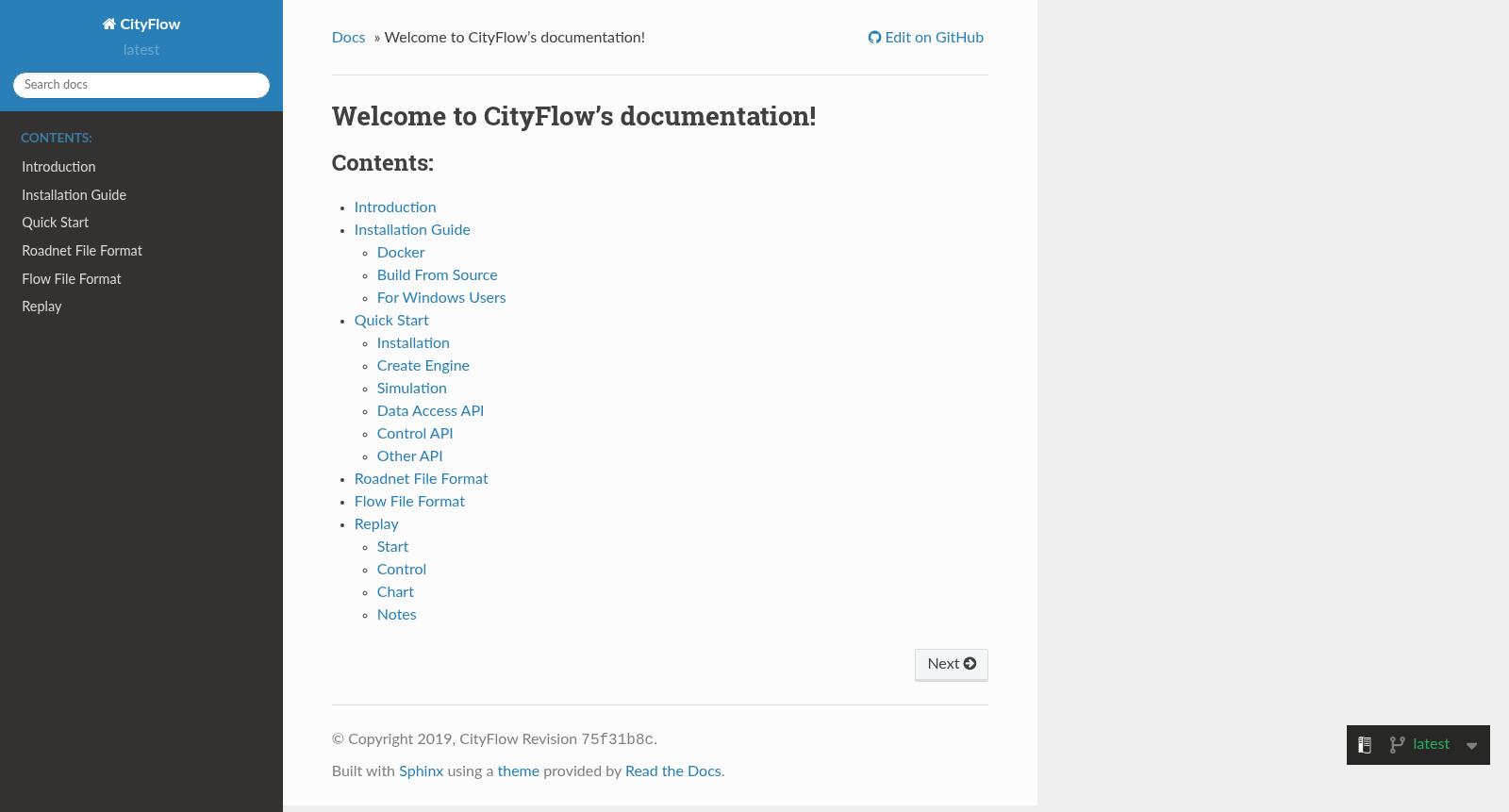Open the Installation Guide contents link

tap(412, 230)
